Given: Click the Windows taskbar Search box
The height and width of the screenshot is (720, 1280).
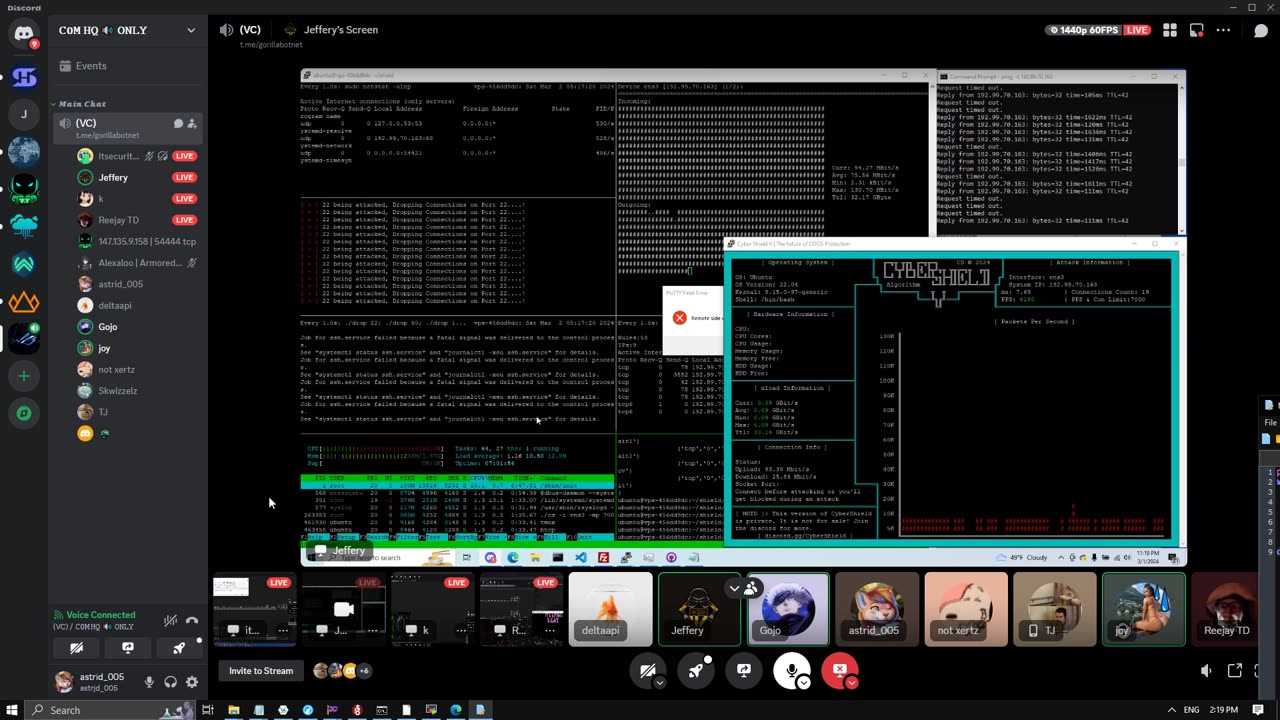Looking at the screenshot, I should pyautogui.click(x=110, y=710).
